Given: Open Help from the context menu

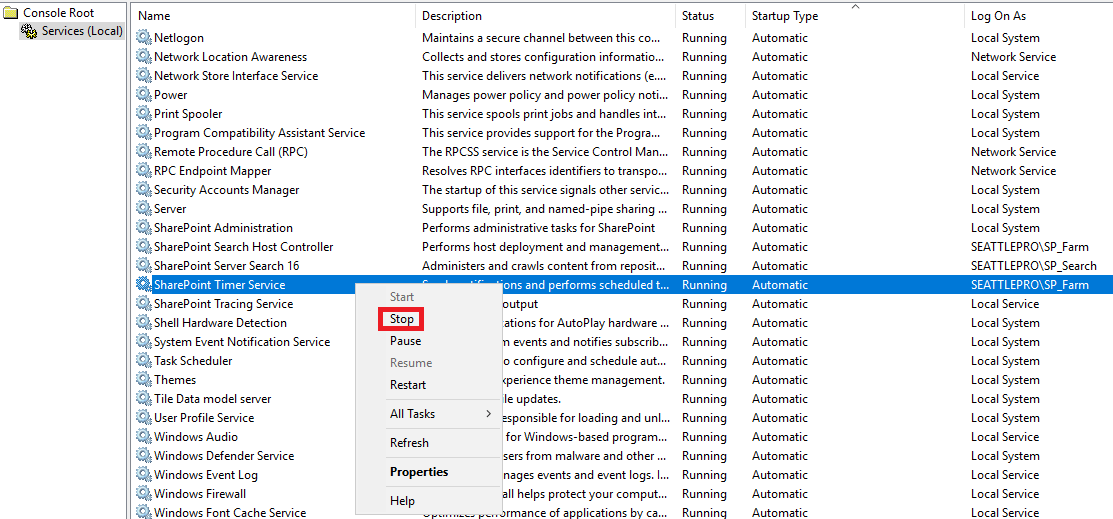Looking at the screenshot, I should click(402, 501).
